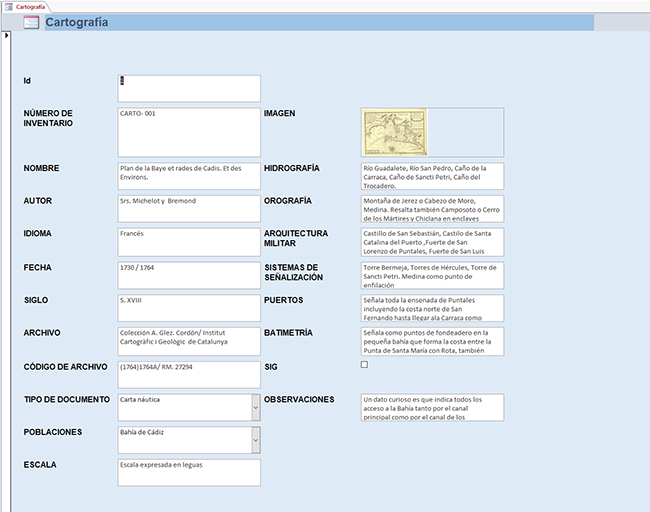Click the map image thumbnail
Image resolution: width=650 pixels, height=512 pixels.
388,131
